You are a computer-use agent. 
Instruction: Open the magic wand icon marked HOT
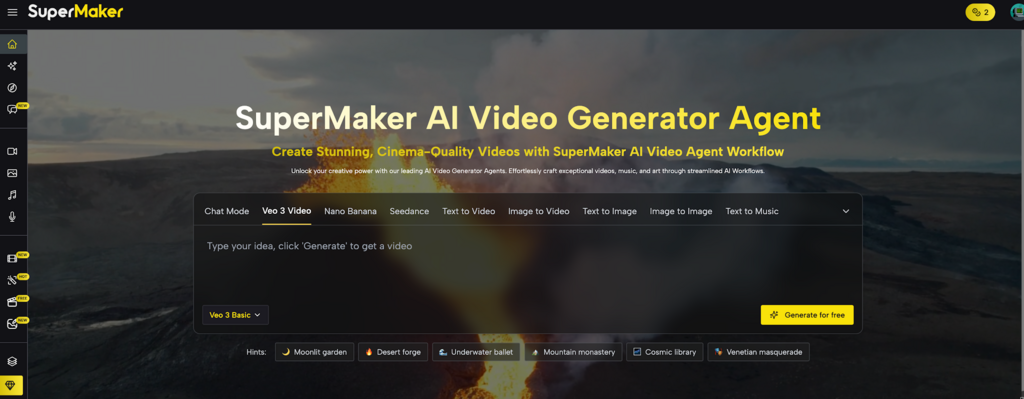[12, 280]
